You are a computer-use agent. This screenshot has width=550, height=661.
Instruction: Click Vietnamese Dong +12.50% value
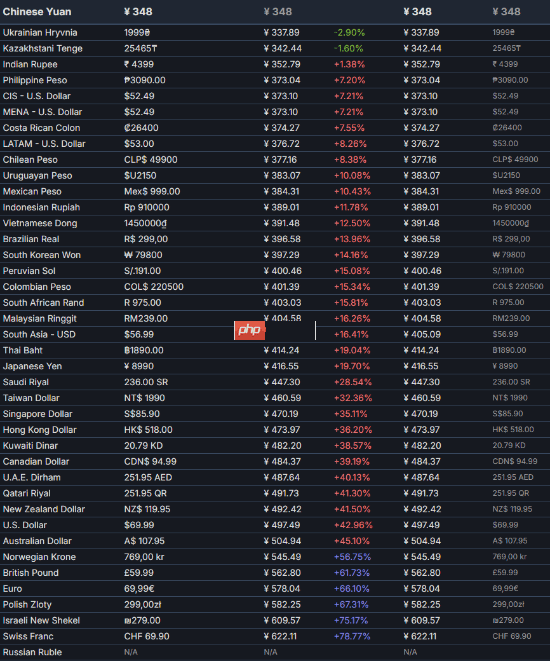352,223
